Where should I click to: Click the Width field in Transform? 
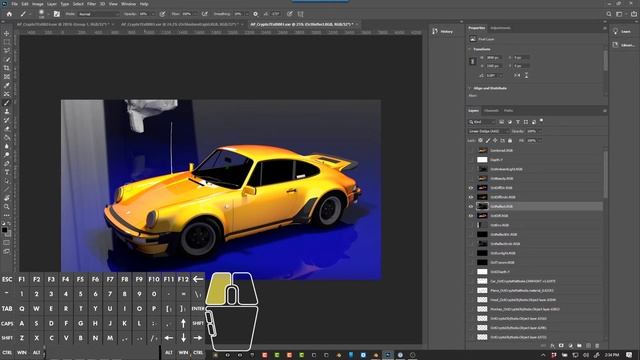point(494,58)
